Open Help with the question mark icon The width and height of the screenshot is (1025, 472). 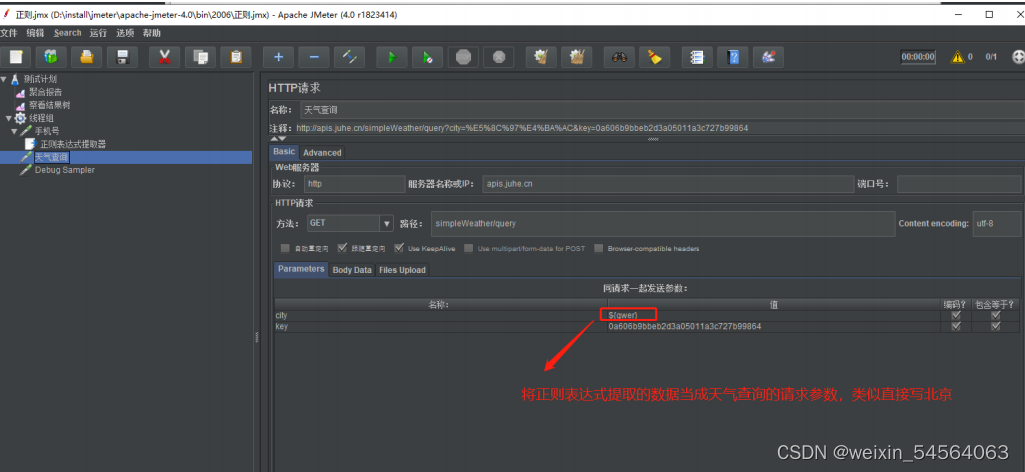pos(733,58)
